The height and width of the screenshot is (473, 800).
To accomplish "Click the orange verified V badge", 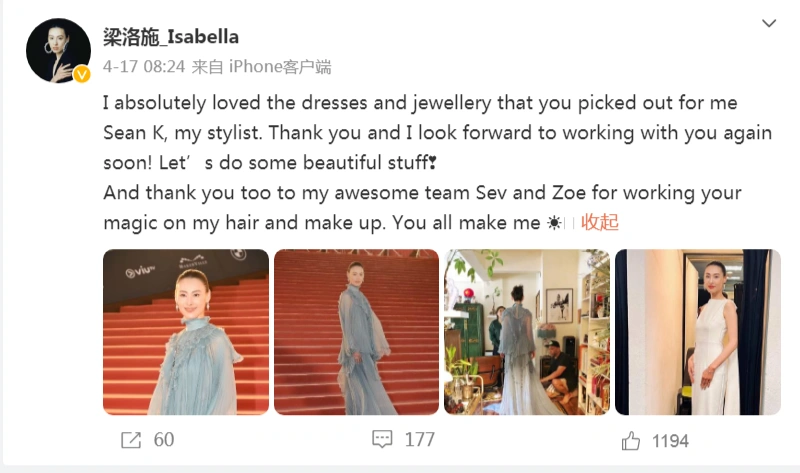I will pos(82,74).
